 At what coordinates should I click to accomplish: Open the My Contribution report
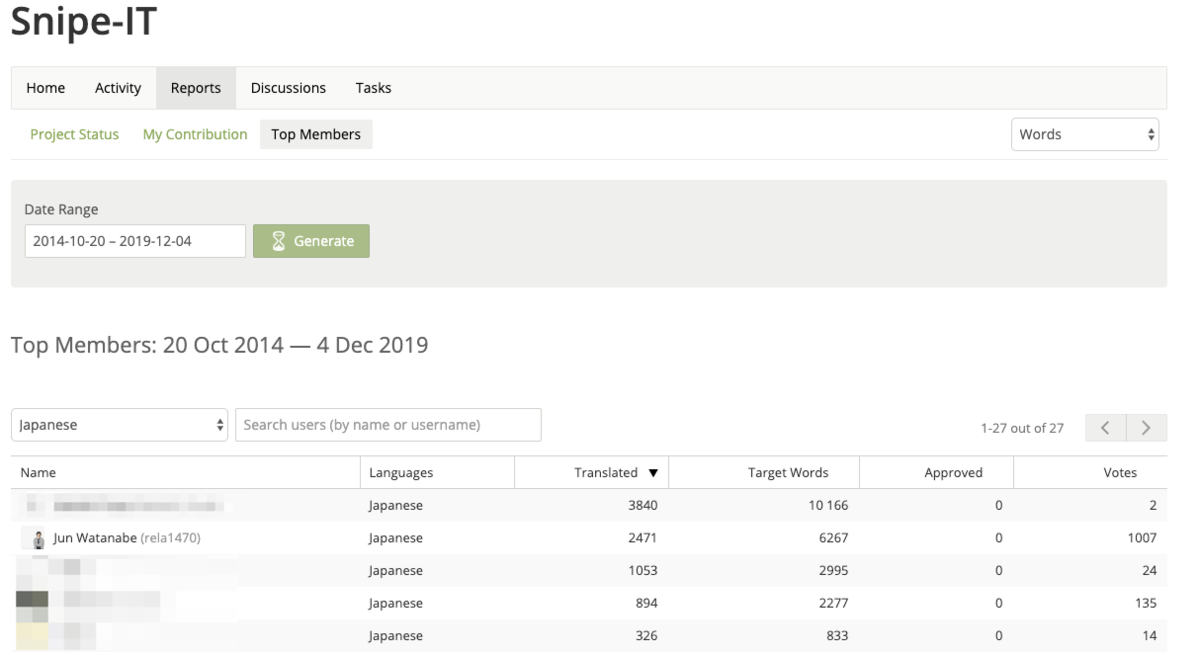tap(195, 134)
